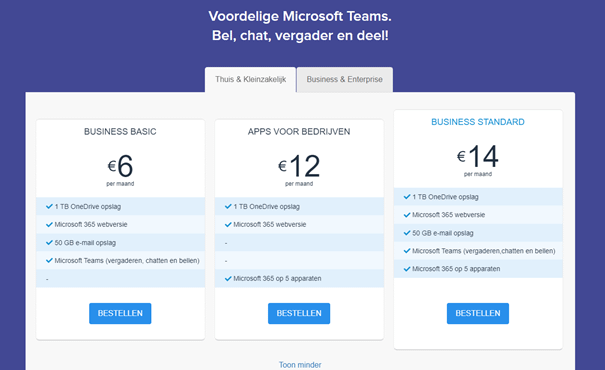Click '1 TB OneDrive opslag' text in Business Standard
The height and width of the screenshot is (370, 605).
point(445,197)
